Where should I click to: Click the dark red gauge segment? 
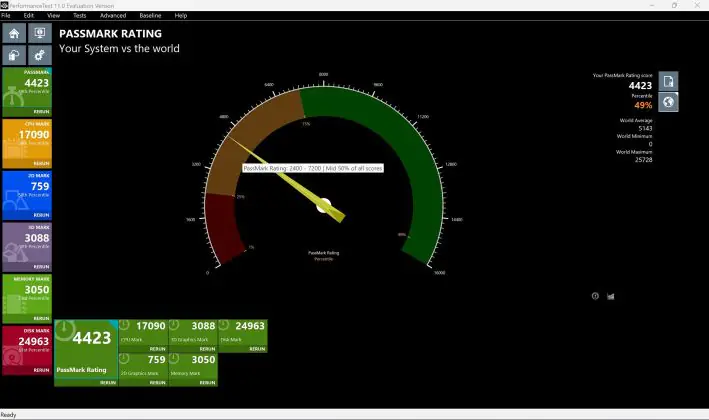coord(224,226)
